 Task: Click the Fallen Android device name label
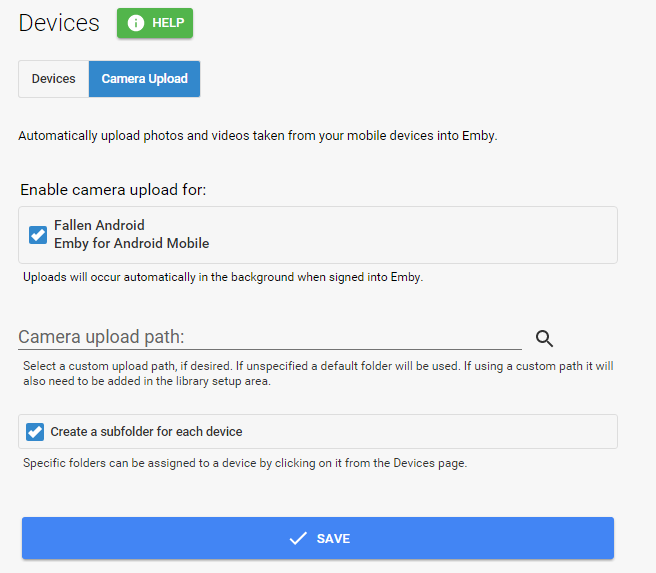[99, 225]
